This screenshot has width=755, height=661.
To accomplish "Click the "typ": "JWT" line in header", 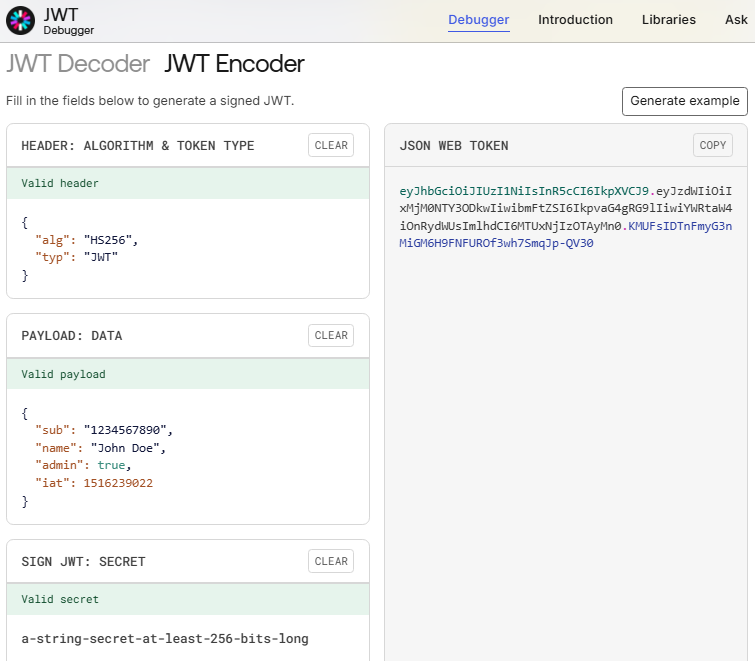I will coord(77,257).
